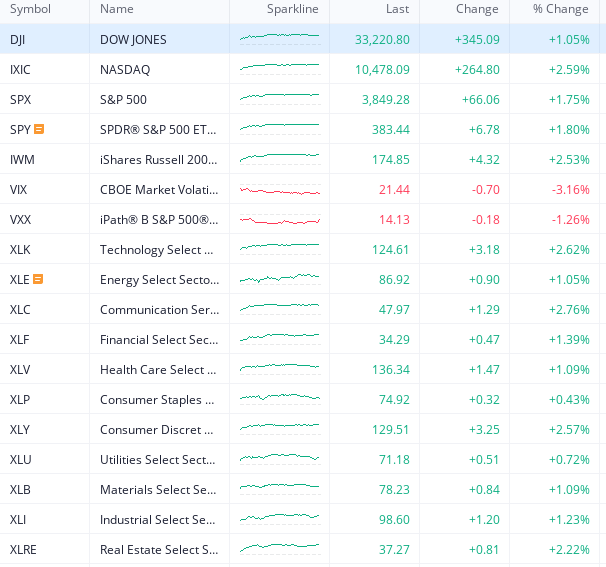Screen dimensions: 606x567
Task: Click the orange note icon beside SPY
Action: point(39,129)
